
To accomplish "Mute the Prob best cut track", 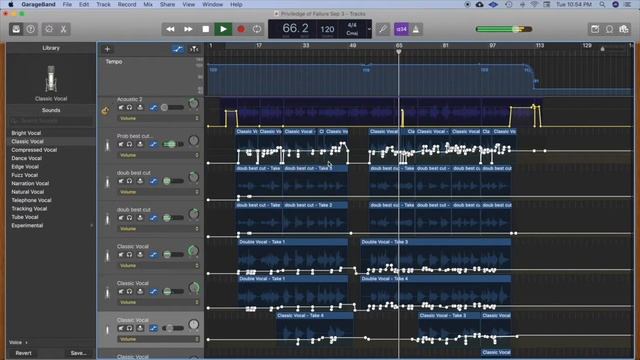I will 121,144.
